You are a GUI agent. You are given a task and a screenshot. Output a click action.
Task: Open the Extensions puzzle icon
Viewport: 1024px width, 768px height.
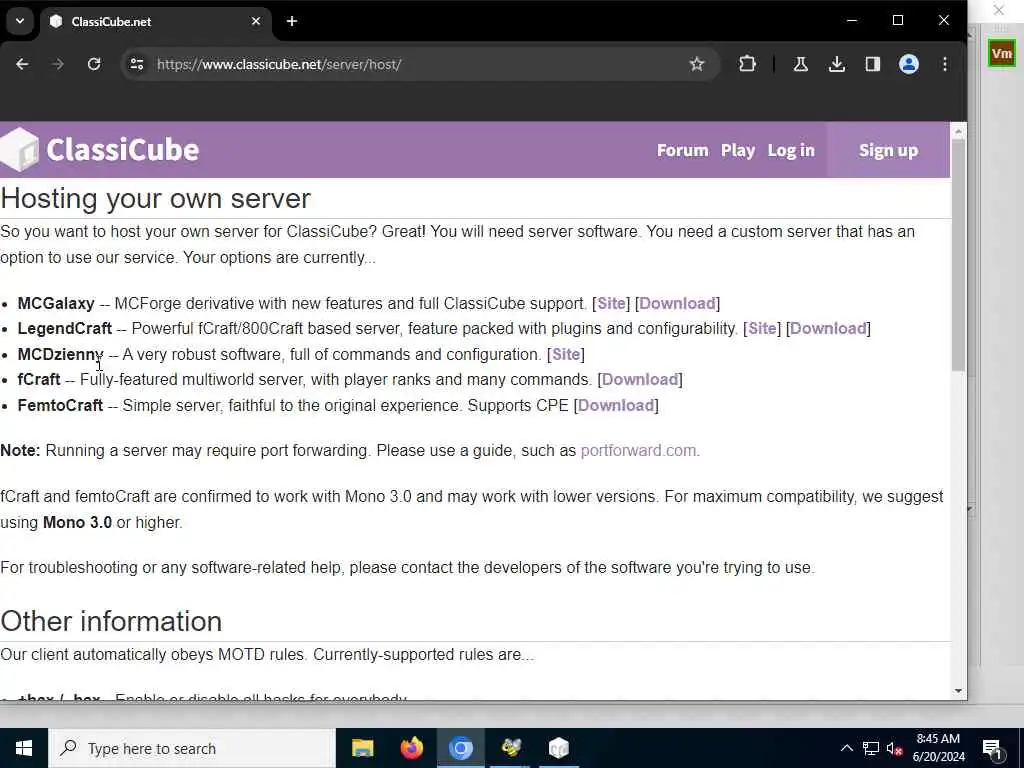(747, 64)
